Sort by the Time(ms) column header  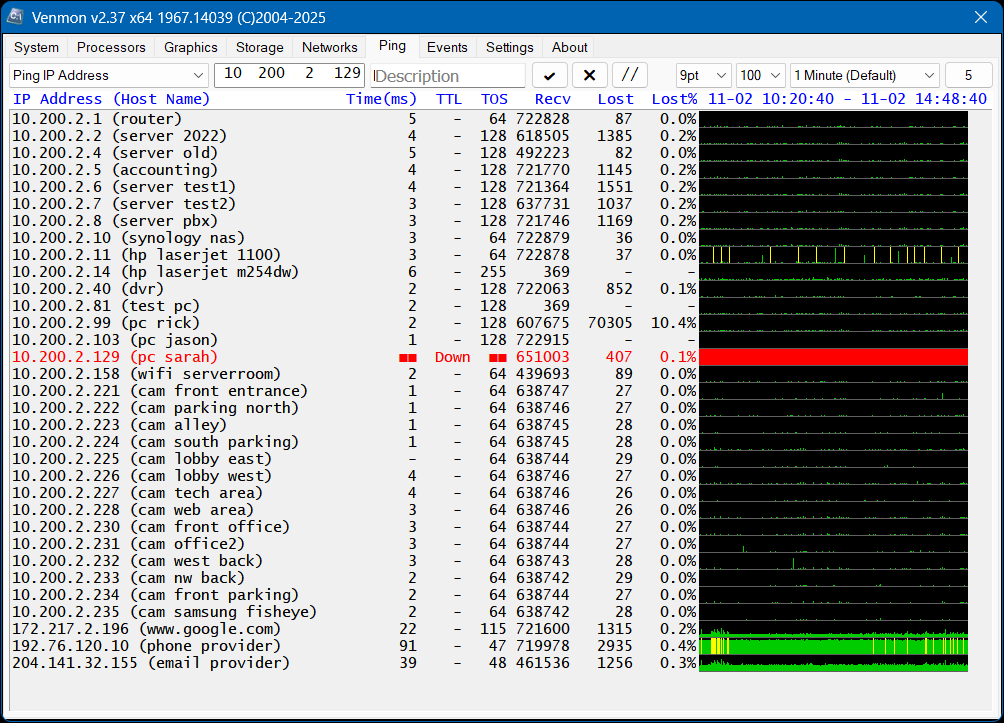381,99
